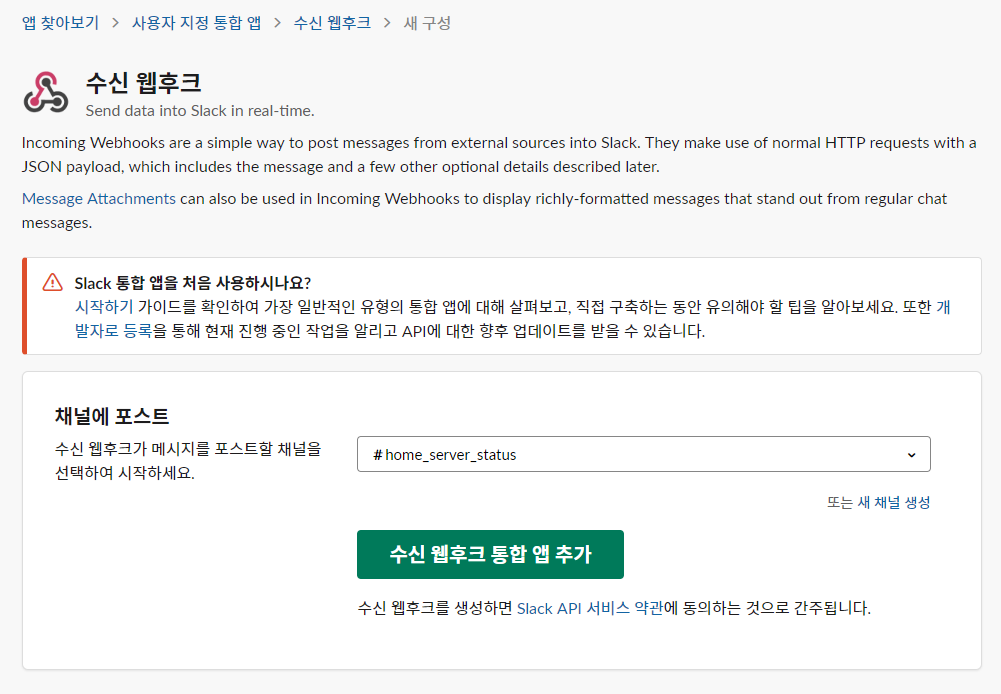Open 'Slack API 서비스 약관' link
The image size is (1001, 694).
[x=590, y=608]
